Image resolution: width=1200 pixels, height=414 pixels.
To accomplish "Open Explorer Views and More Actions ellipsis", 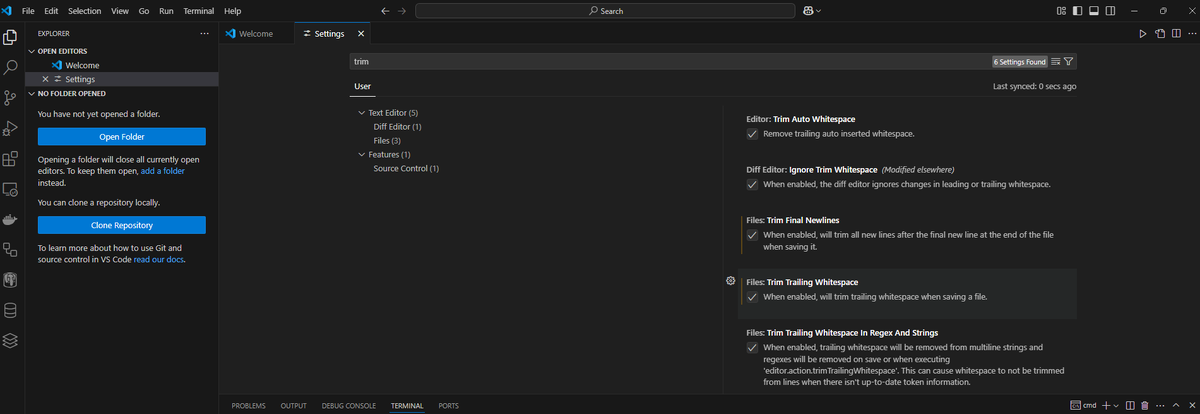I will (204, 33).
